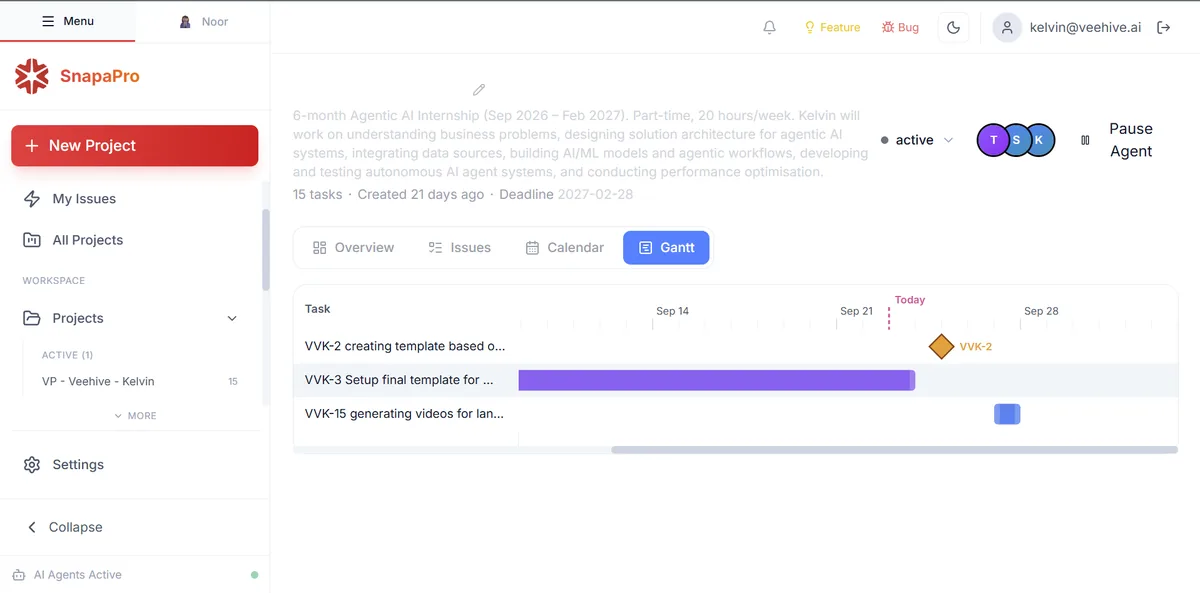Submit a Feature request
Viewport: 1200px width, 593px height.
pyautogui.click(x=832, y=27)
